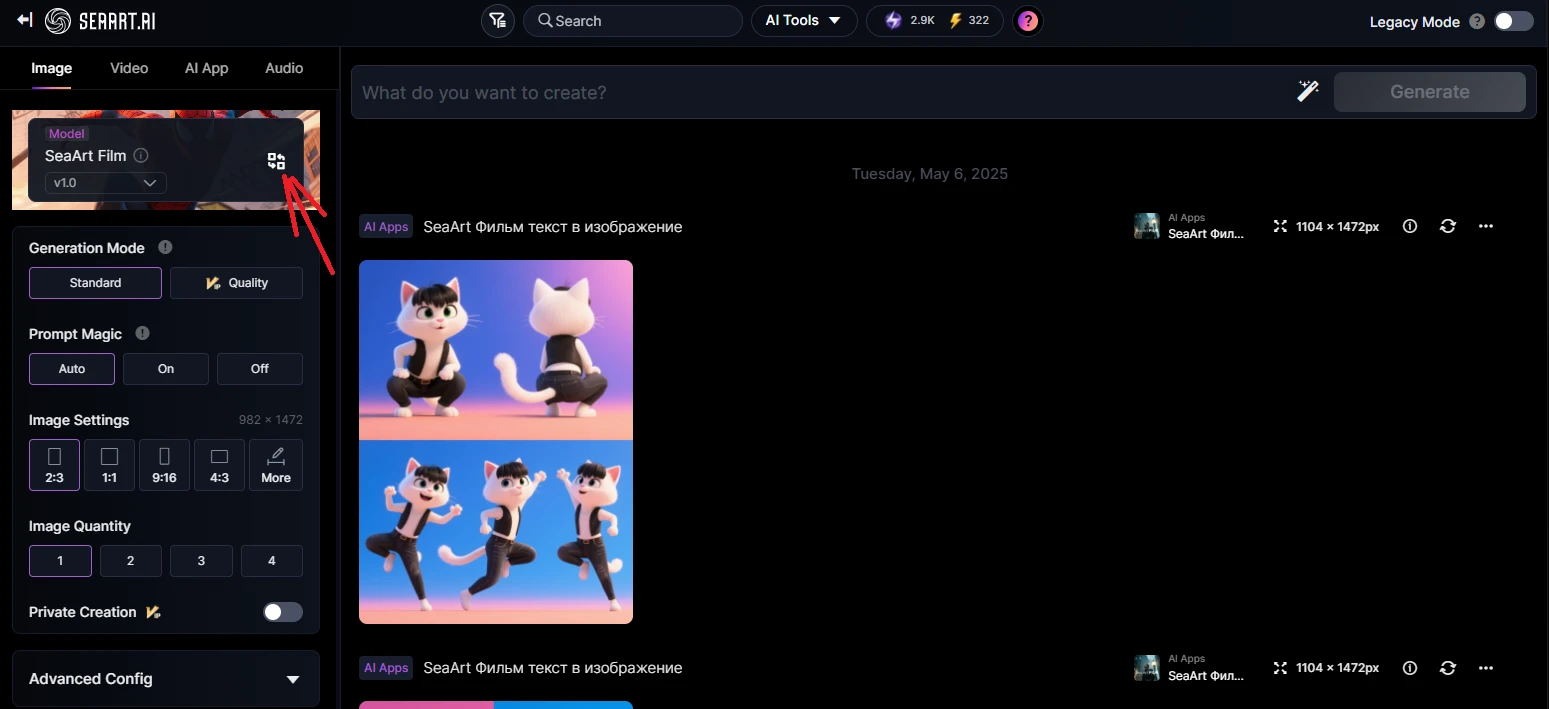Choose the 9:16 aspect ratio option

[164, 465]
